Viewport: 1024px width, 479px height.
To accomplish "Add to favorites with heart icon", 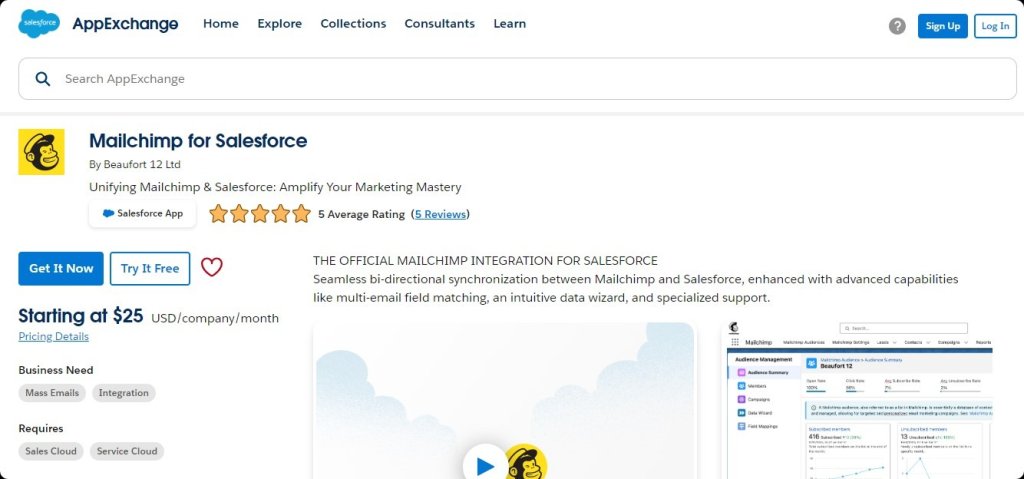I will click(x=212, y=267).
